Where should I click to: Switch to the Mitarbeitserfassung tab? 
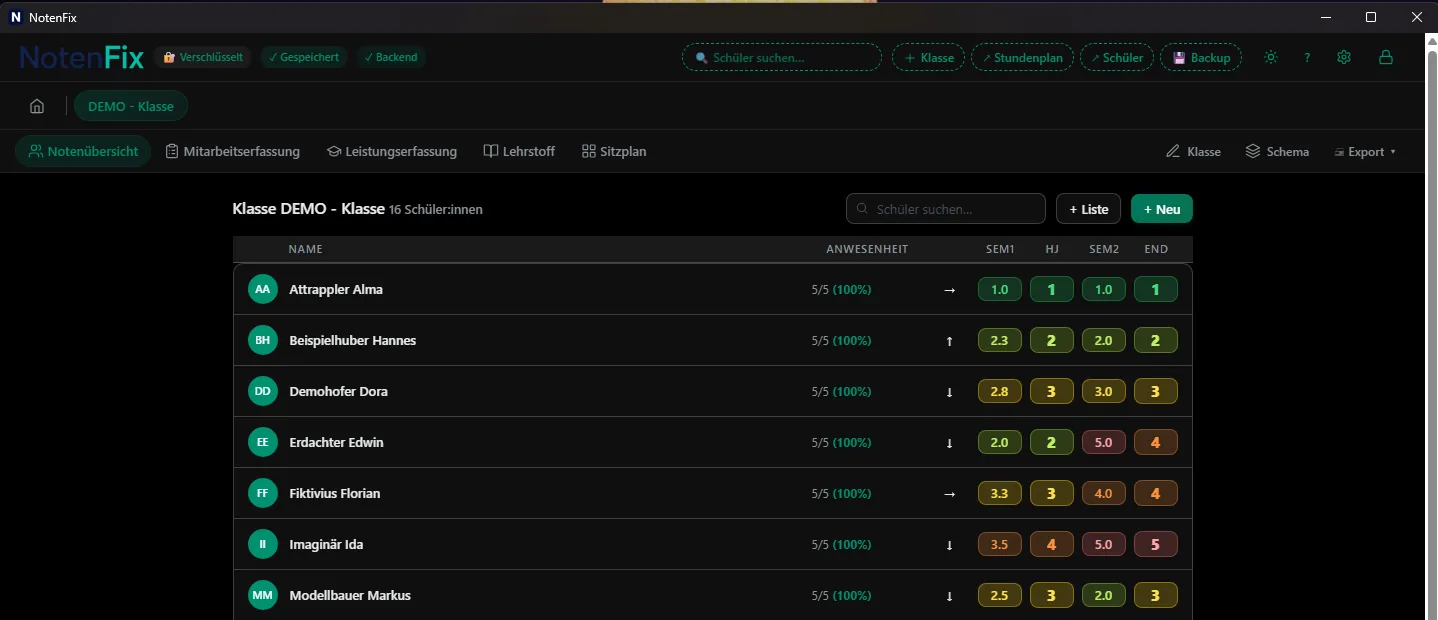pos(232,152)
